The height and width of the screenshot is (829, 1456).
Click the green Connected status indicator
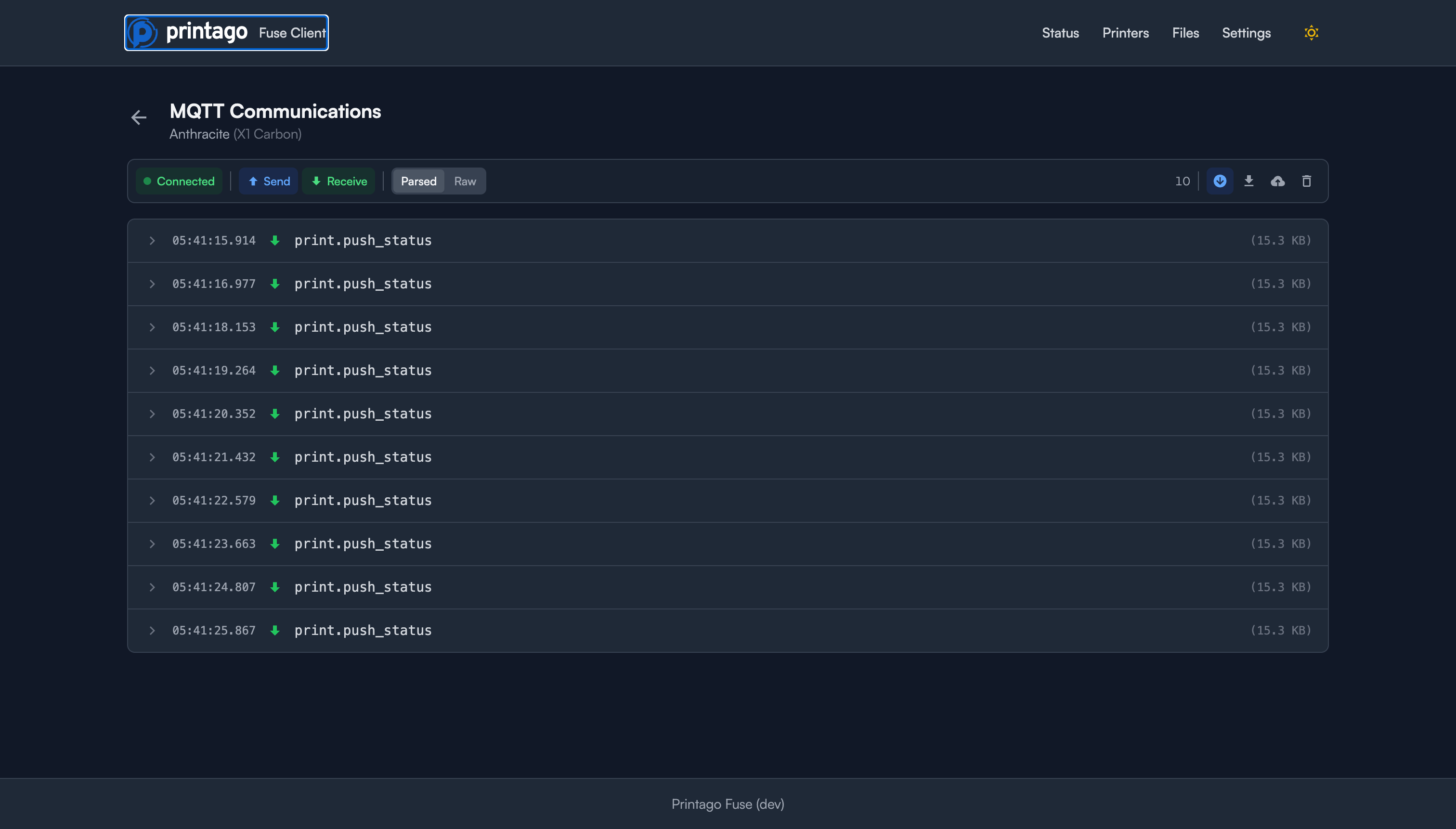point(179,181)
